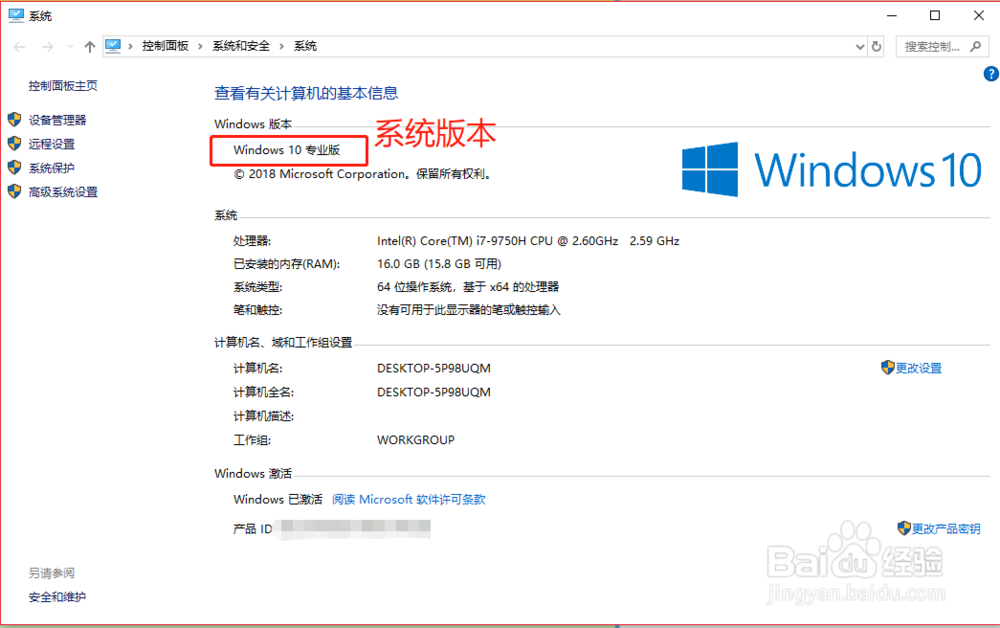Open 高级系统设置 from sidebar
This screenshot has height=628, width=1000.
click(63, 192)
